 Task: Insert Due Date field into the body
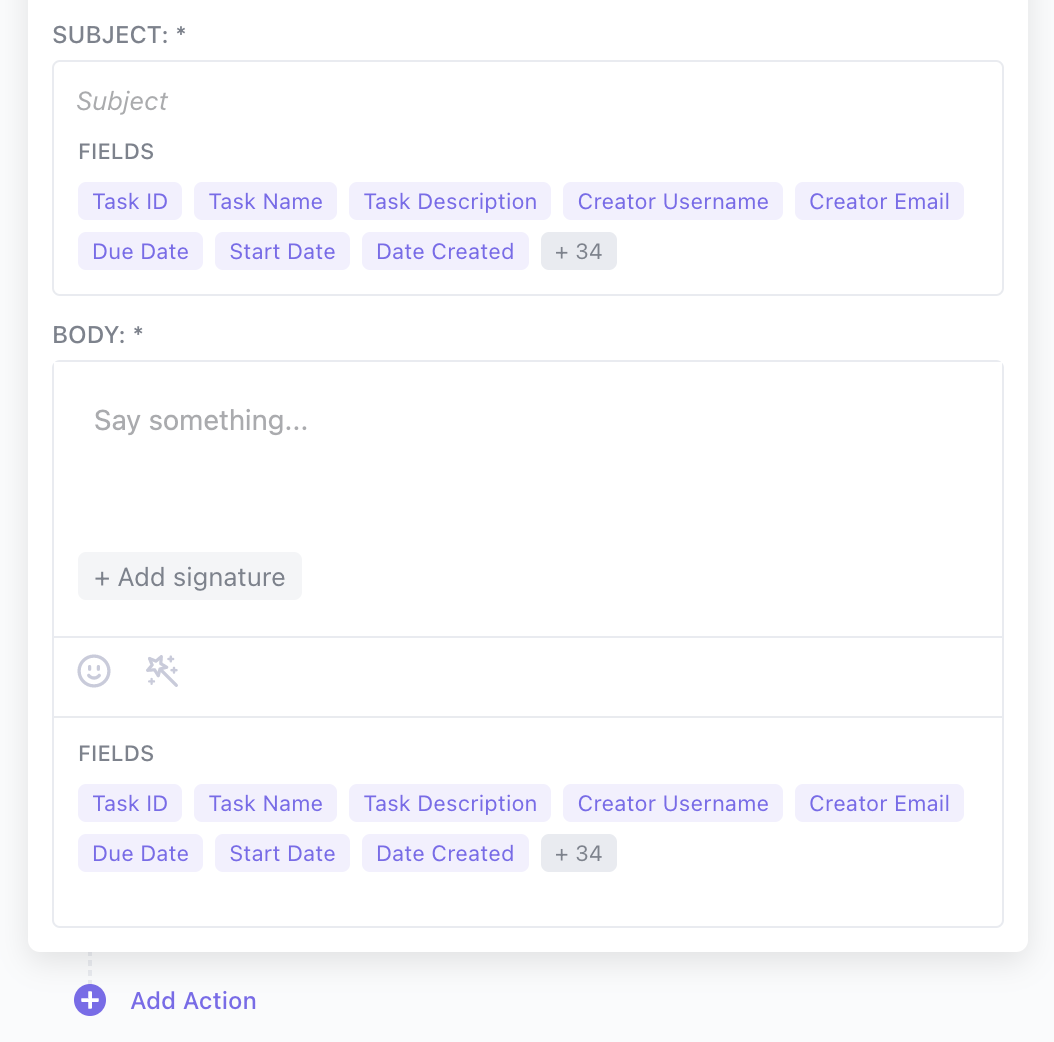coord(140,853)
